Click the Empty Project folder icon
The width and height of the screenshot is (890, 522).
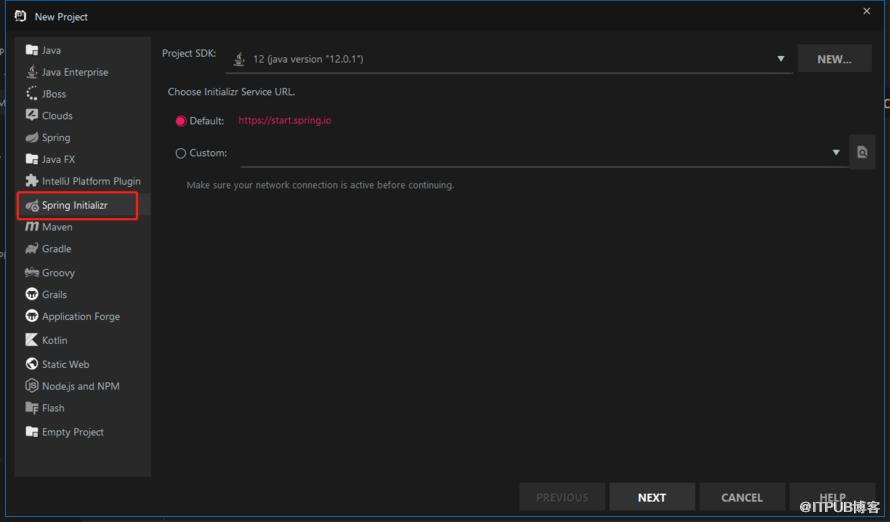coord(32,432)
